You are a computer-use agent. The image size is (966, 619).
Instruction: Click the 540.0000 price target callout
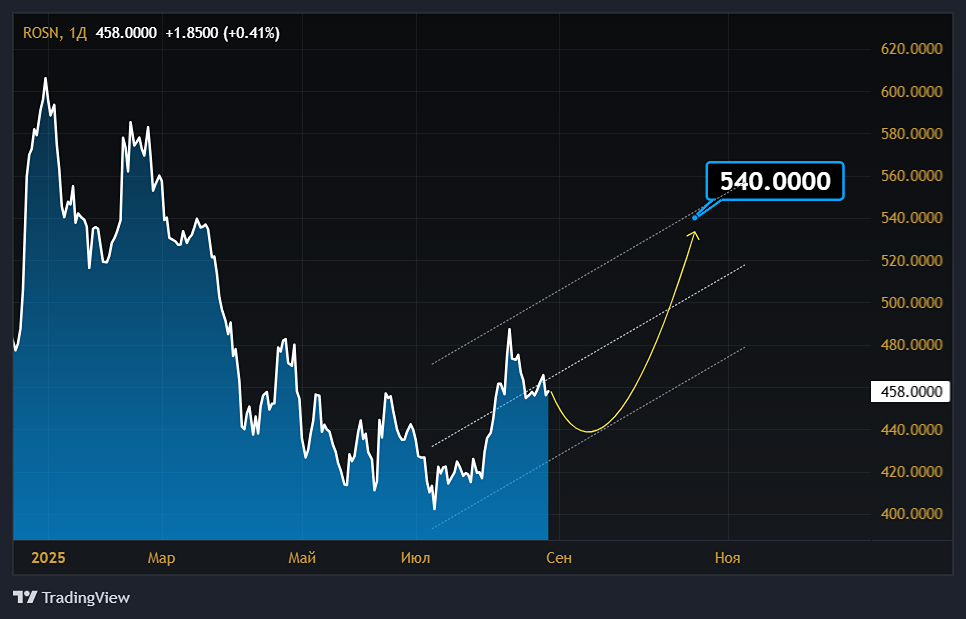click(x=774, y=181)
